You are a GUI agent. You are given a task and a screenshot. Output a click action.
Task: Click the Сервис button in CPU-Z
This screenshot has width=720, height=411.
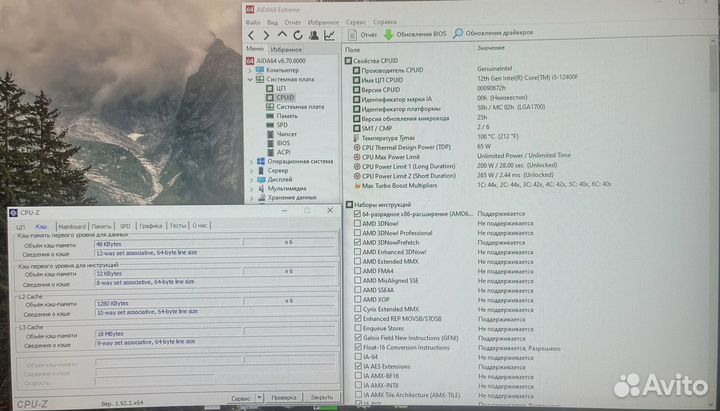(x=241, y=398)
